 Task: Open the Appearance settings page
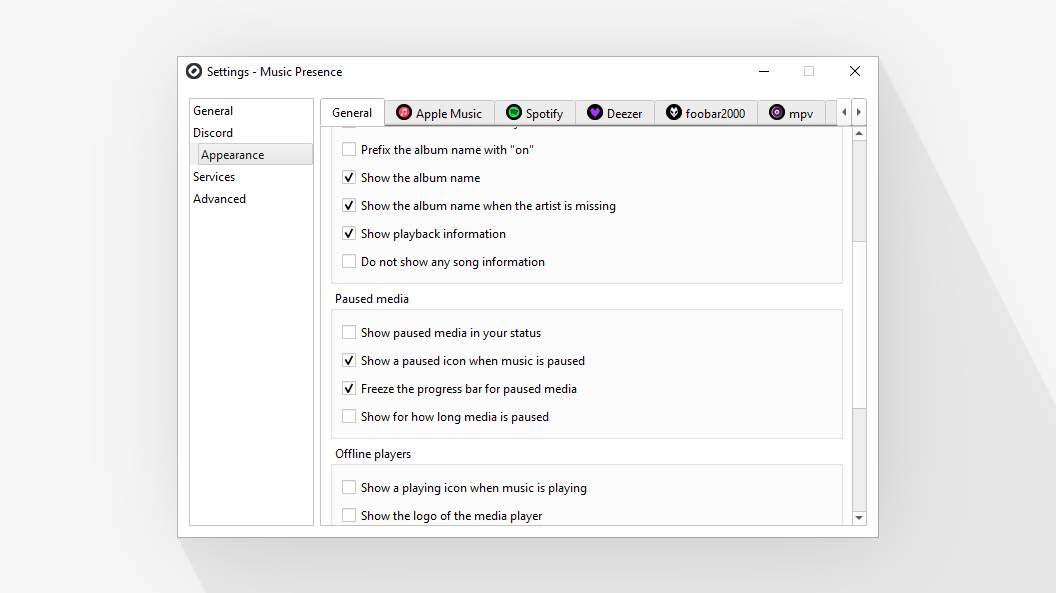(x=232, y=155)
